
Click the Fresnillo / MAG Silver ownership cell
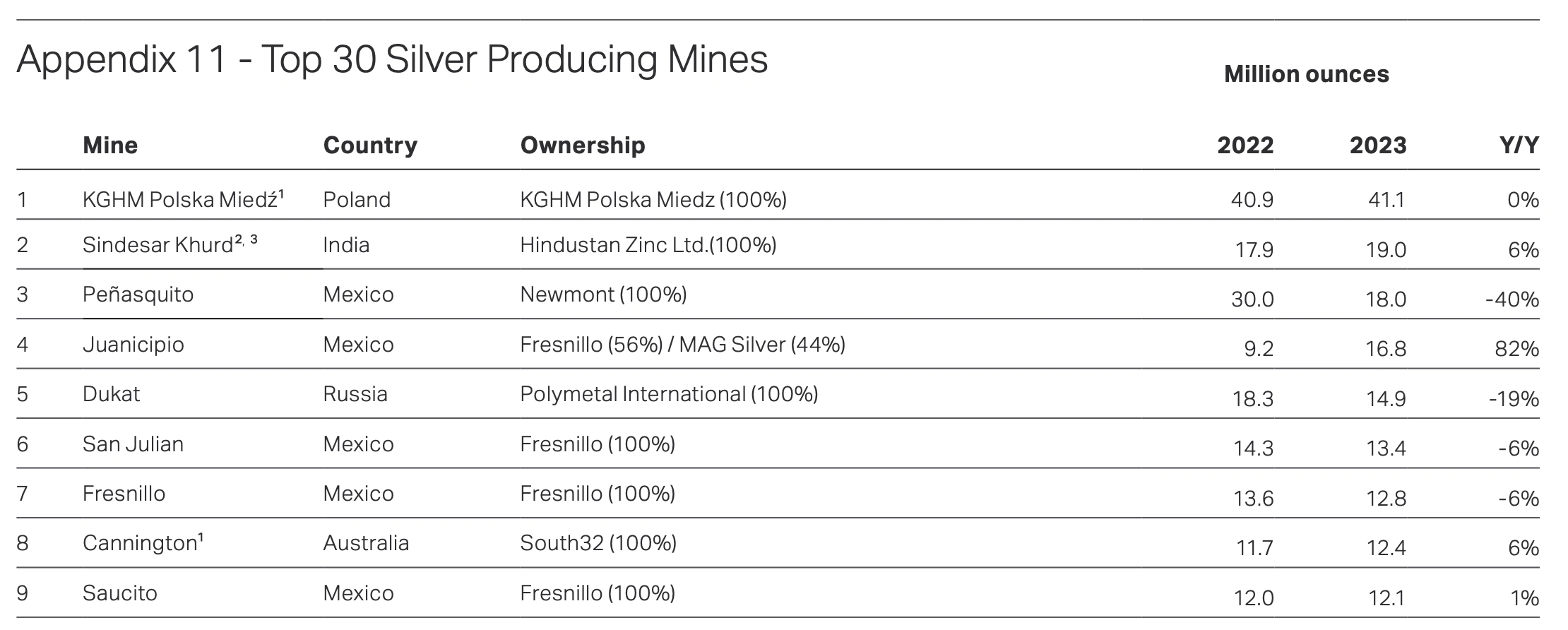[x=682, y=344]
